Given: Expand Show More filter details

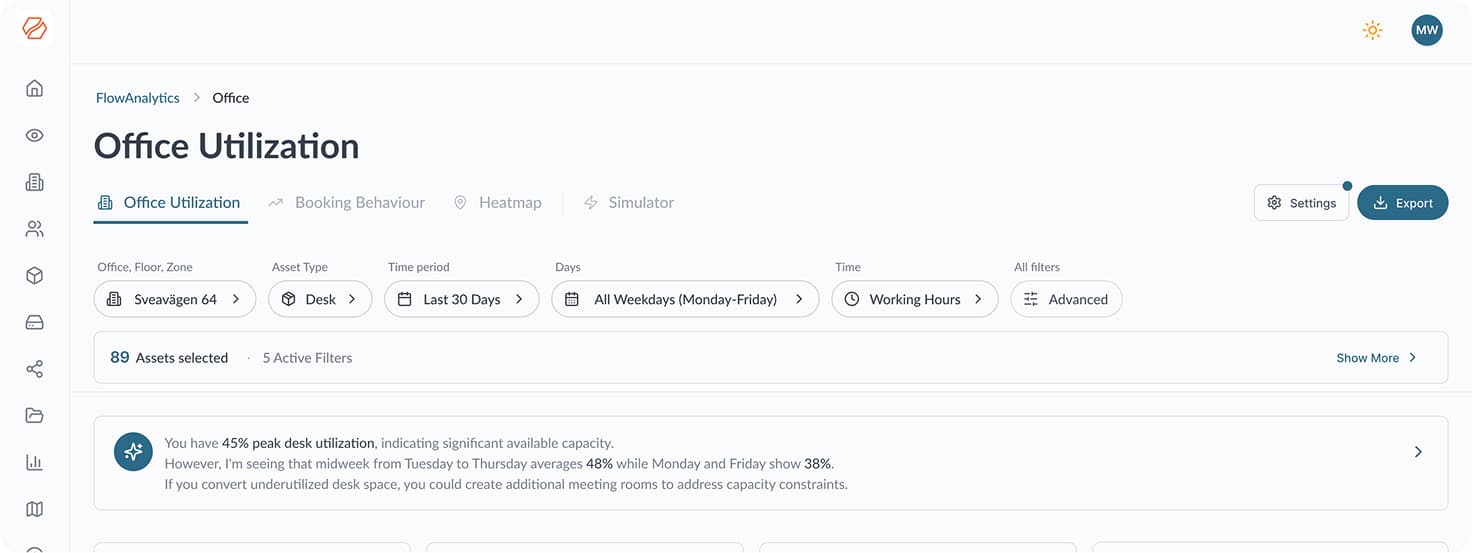Looking at the screenshot, I should point(1377,358).
